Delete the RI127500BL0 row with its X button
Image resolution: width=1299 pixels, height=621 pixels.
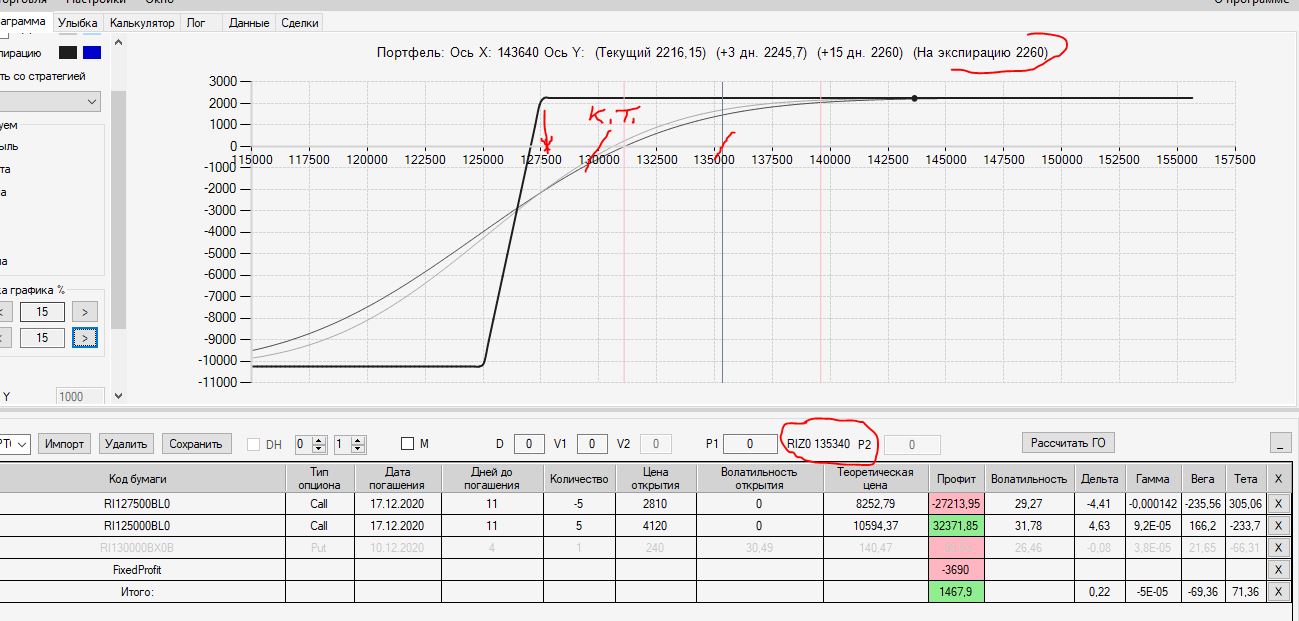[x=1277, y=504]
